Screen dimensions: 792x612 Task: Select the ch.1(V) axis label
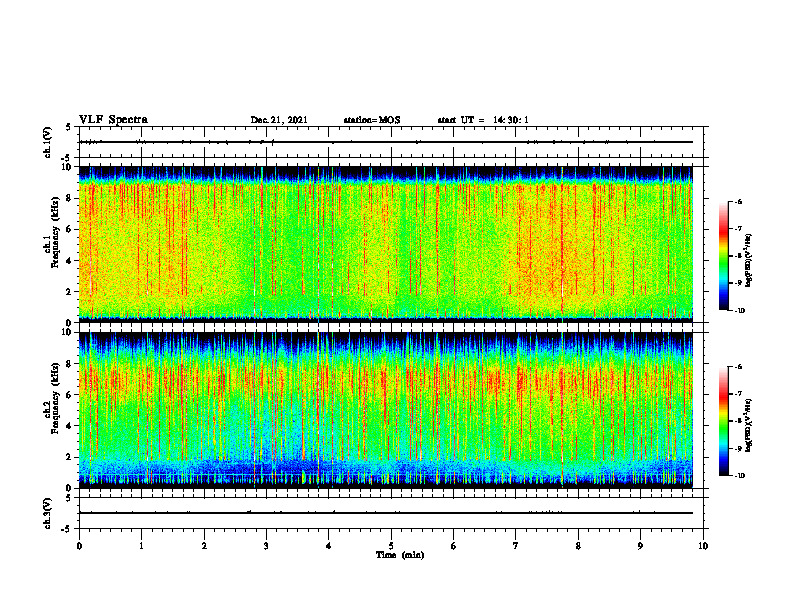pyautogui.click(x=48, y=142)
